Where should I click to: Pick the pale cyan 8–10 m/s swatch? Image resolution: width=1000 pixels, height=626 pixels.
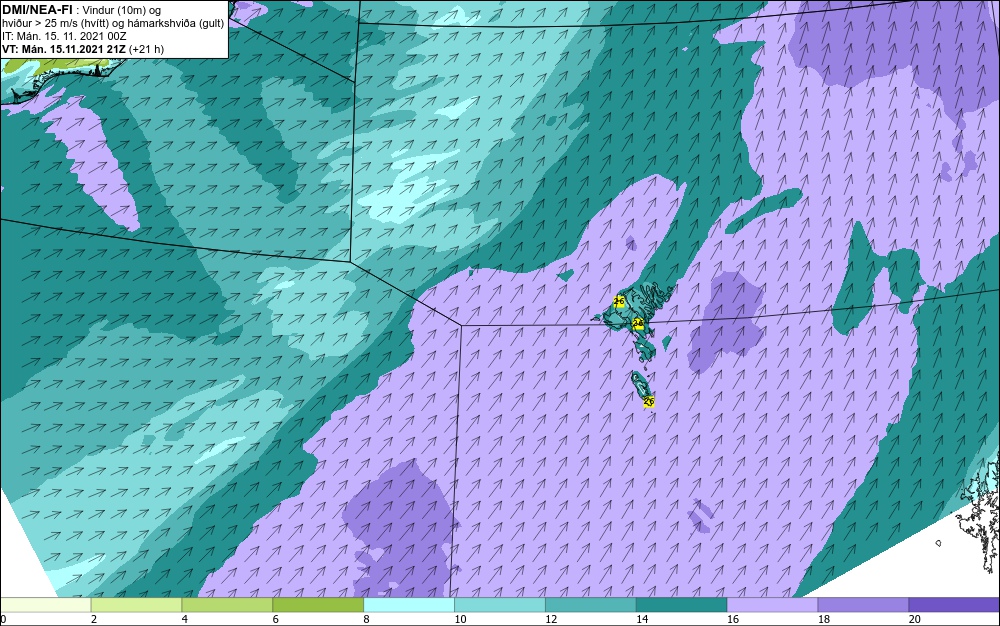pos(409,604)
